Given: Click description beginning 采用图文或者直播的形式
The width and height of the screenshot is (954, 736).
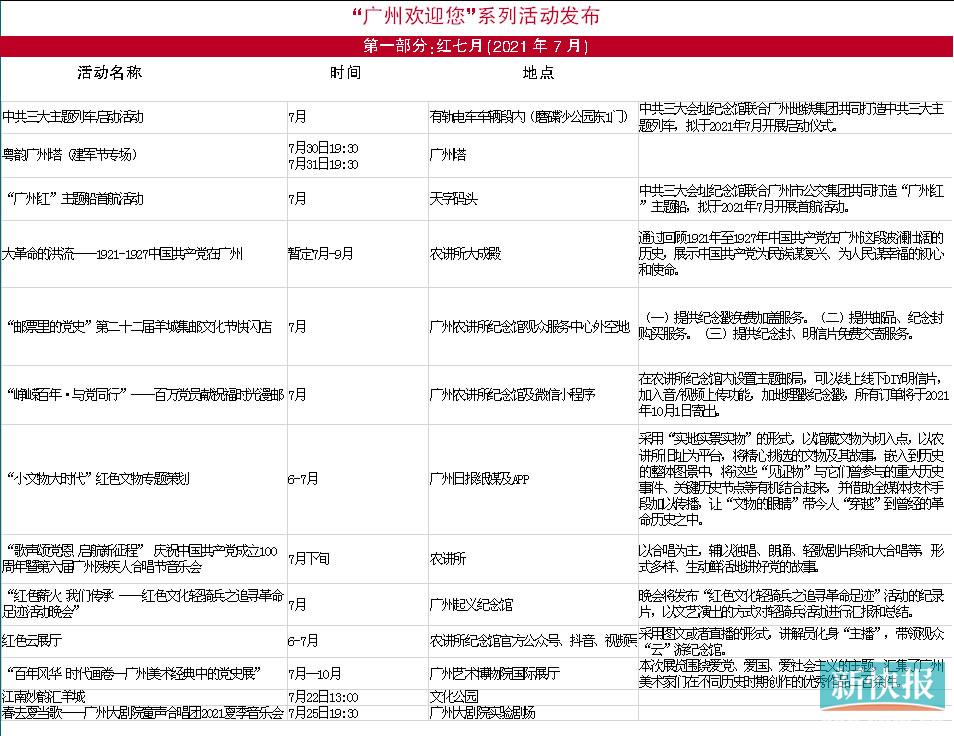Looking at the screenshot, I should point(792,641).
